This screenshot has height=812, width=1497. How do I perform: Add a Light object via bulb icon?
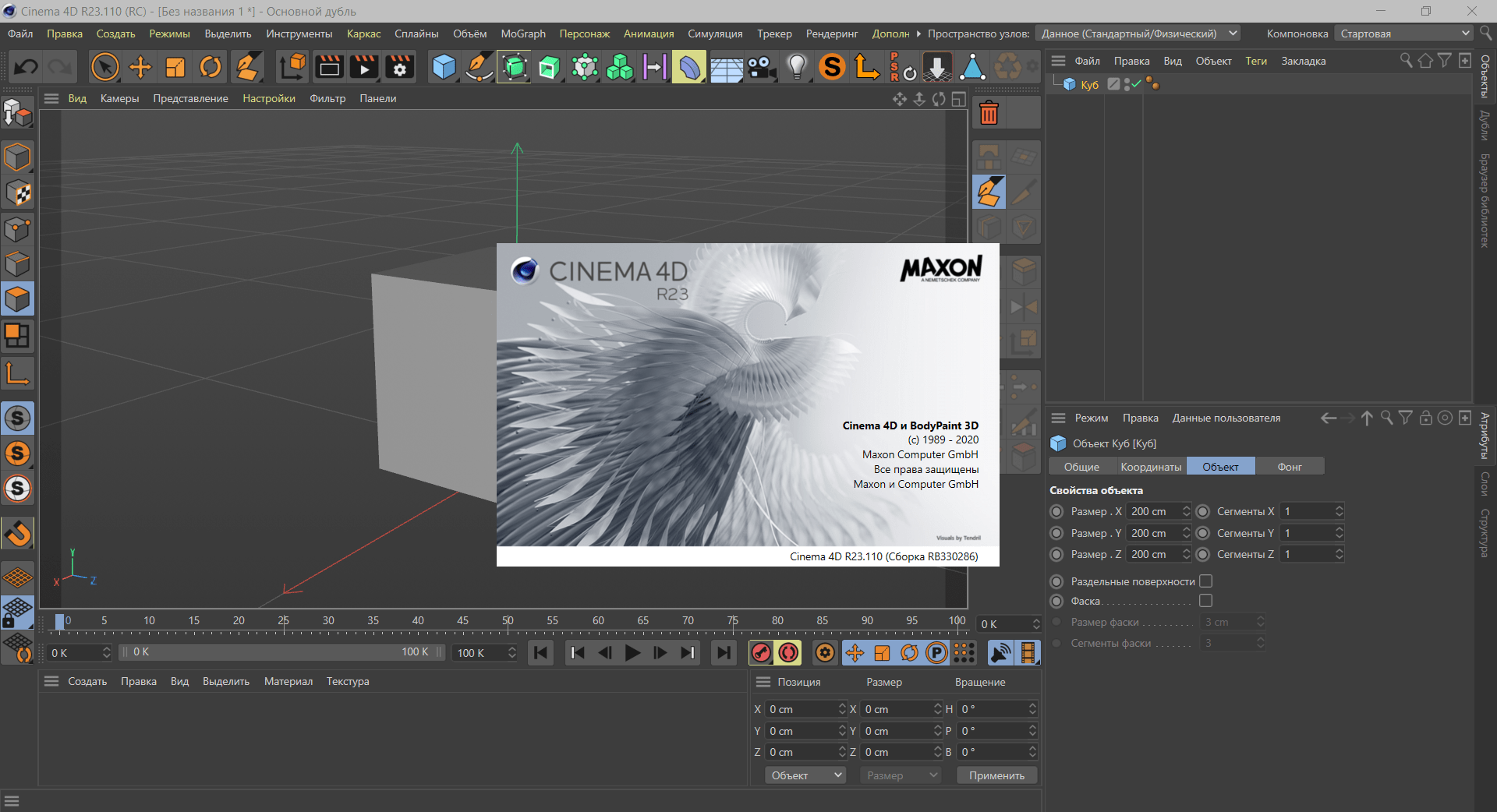796,67
